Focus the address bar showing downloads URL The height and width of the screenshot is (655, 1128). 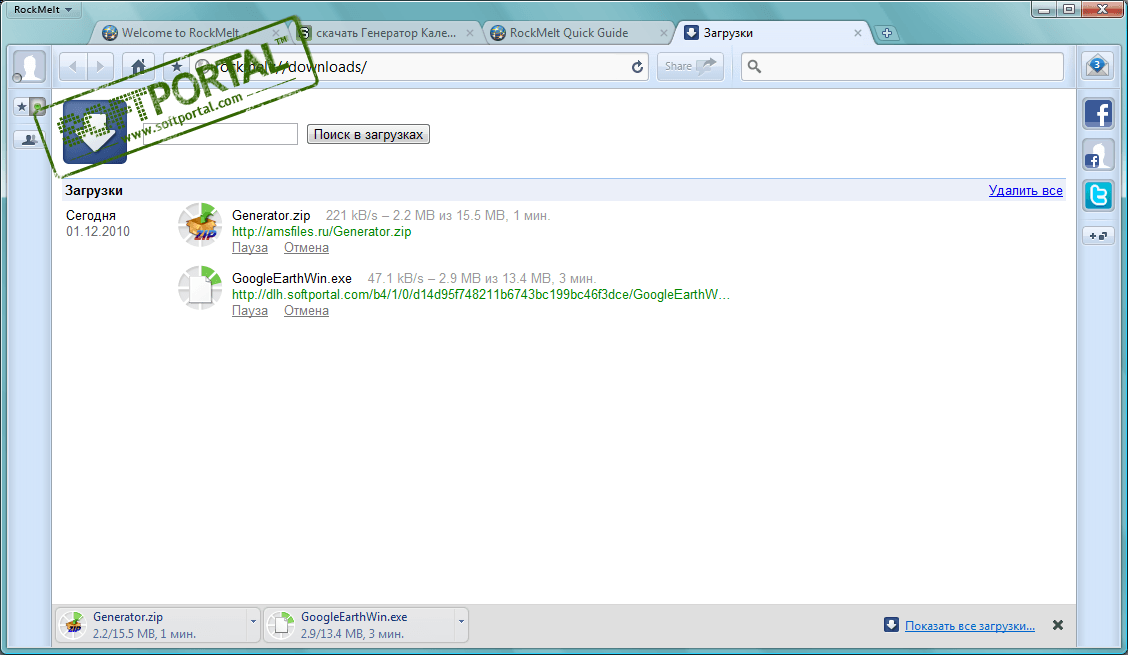click(421, 67)
